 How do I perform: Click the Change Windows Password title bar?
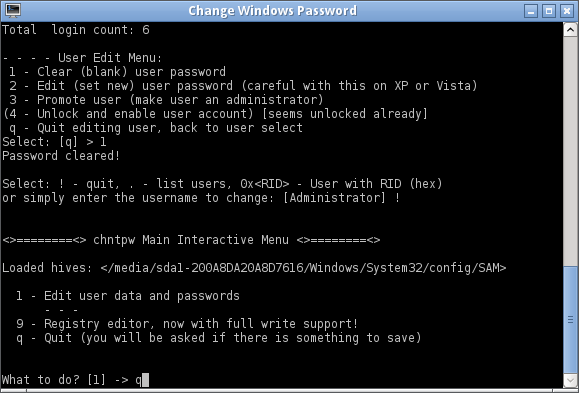[x=273, y=11]
